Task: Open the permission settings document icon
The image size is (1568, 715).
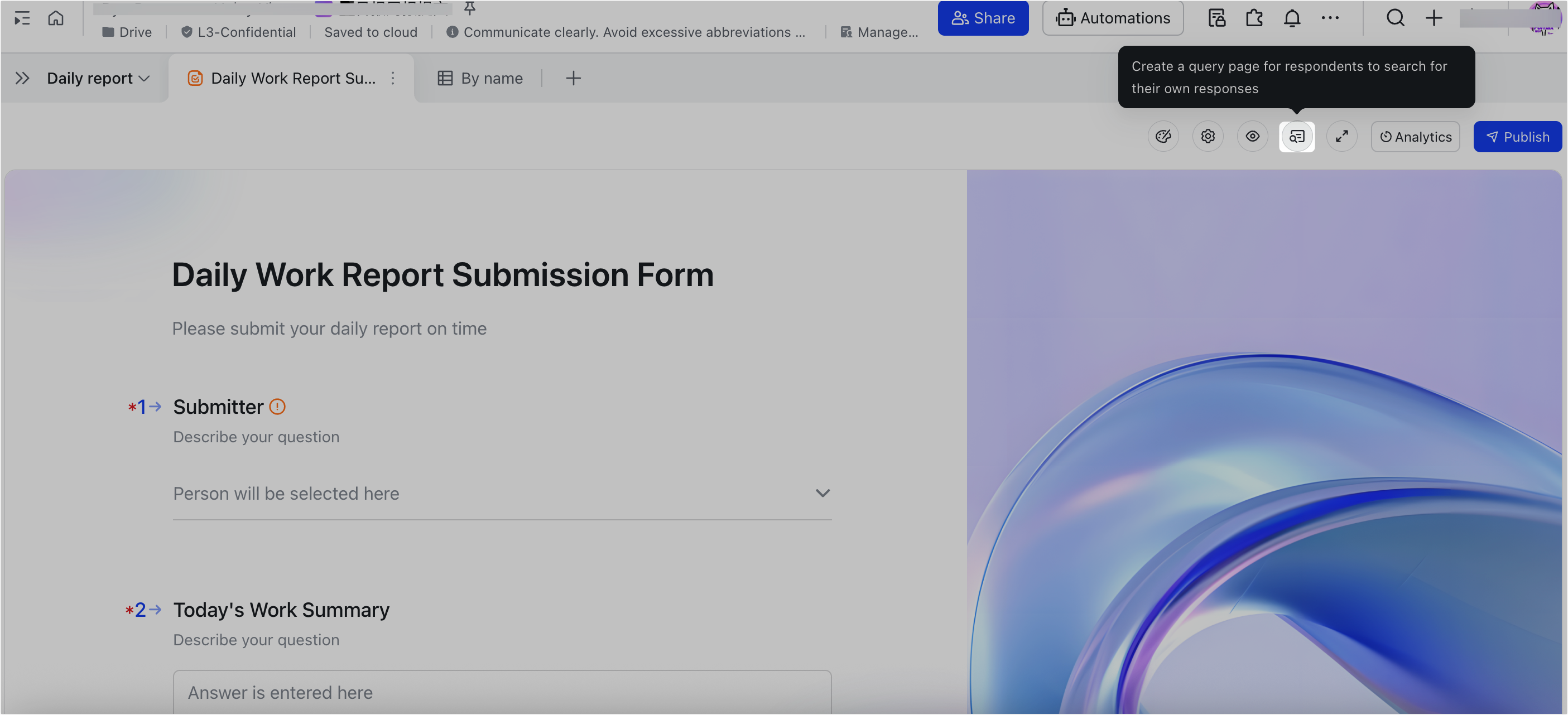Action: click(1216, 18)
